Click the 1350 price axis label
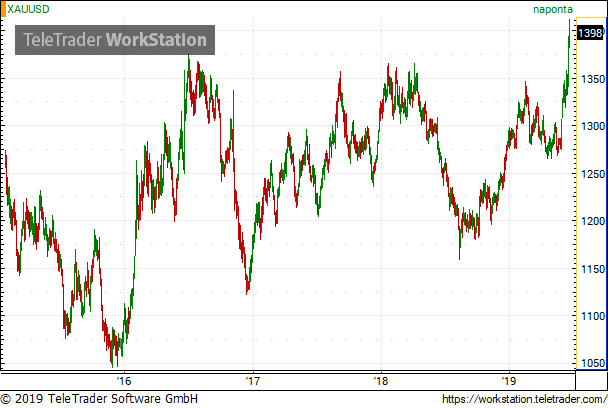Image resolution: width=608 pixels, height=408 pixels. 593,79
